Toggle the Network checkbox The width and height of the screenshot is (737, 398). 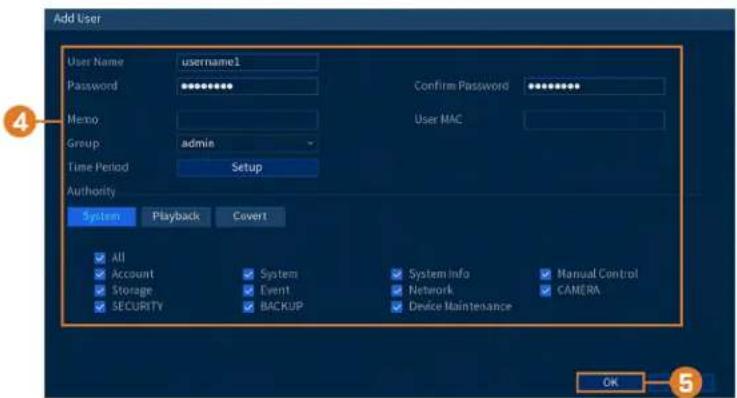[397, 290]
